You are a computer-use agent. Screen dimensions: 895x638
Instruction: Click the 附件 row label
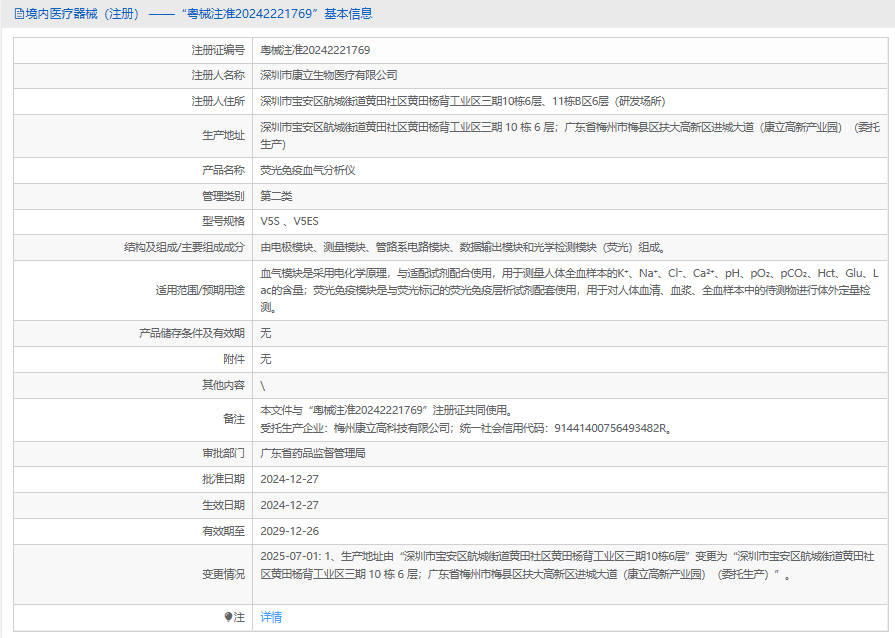point(233,359)
